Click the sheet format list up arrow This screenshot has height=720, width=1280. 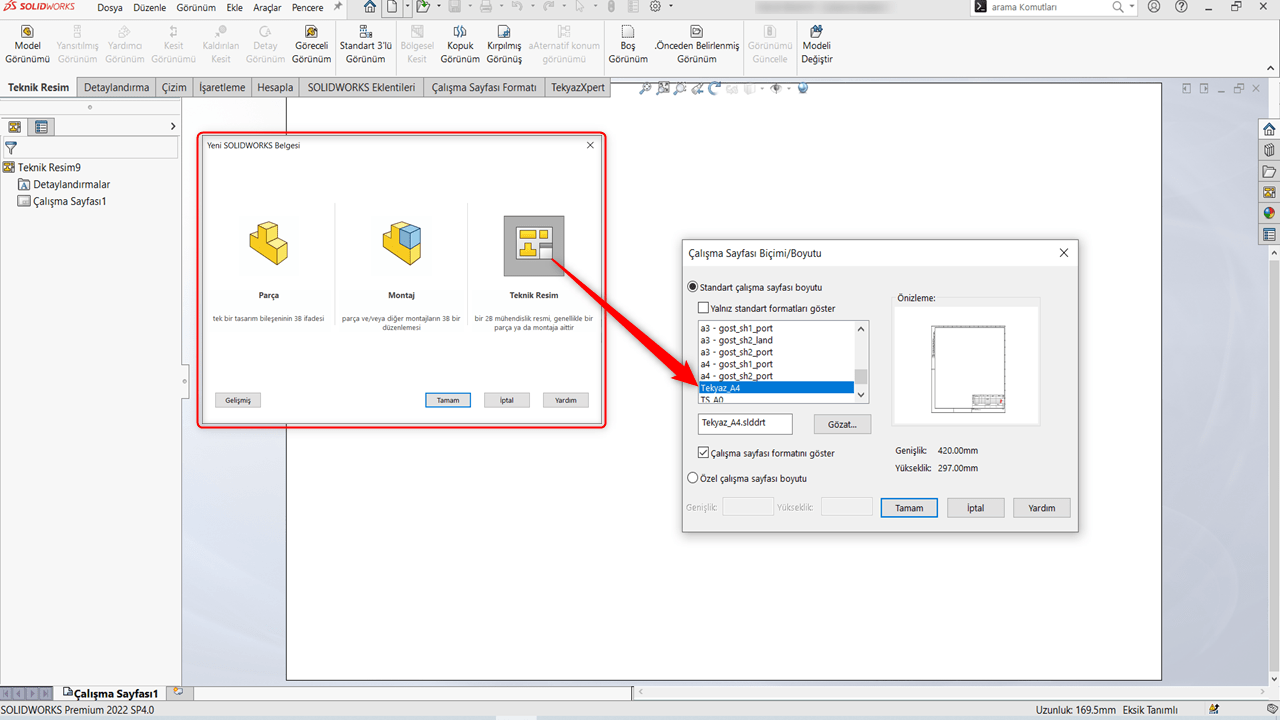pyautogui.click(x=861, y=328)
